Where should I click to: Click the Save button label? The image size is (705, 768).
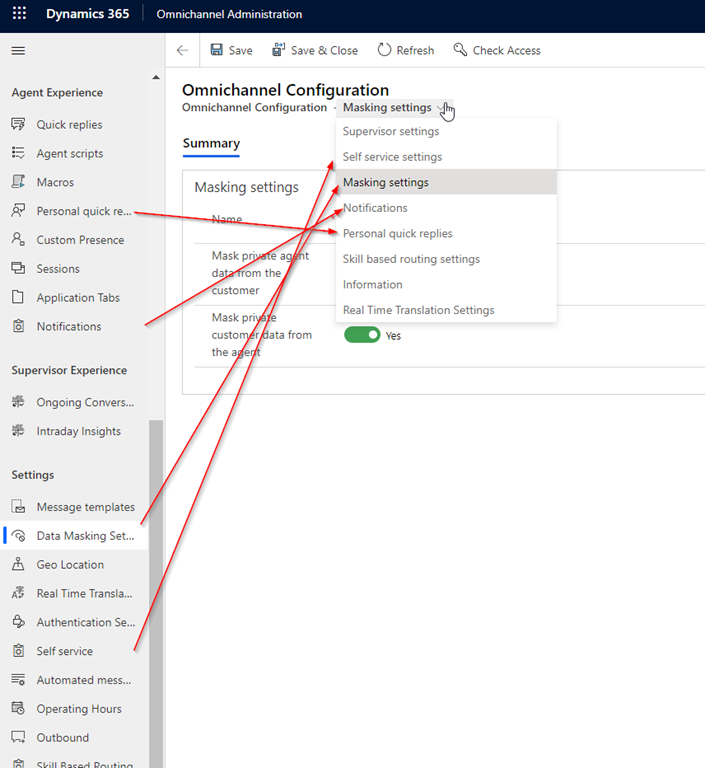(x=240, y=50)
